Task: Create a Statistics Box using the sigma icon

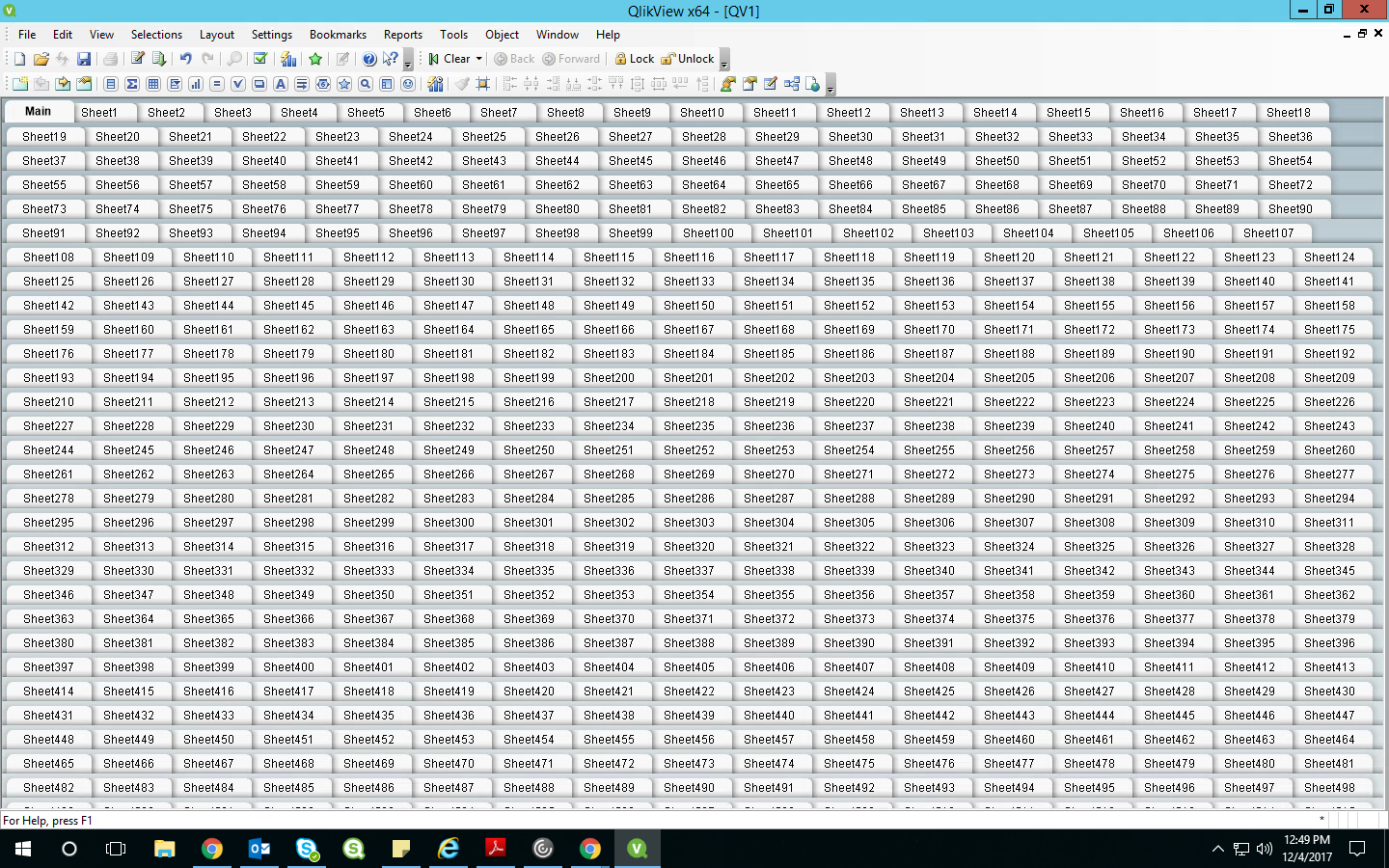Action: [x=132, y=84]
